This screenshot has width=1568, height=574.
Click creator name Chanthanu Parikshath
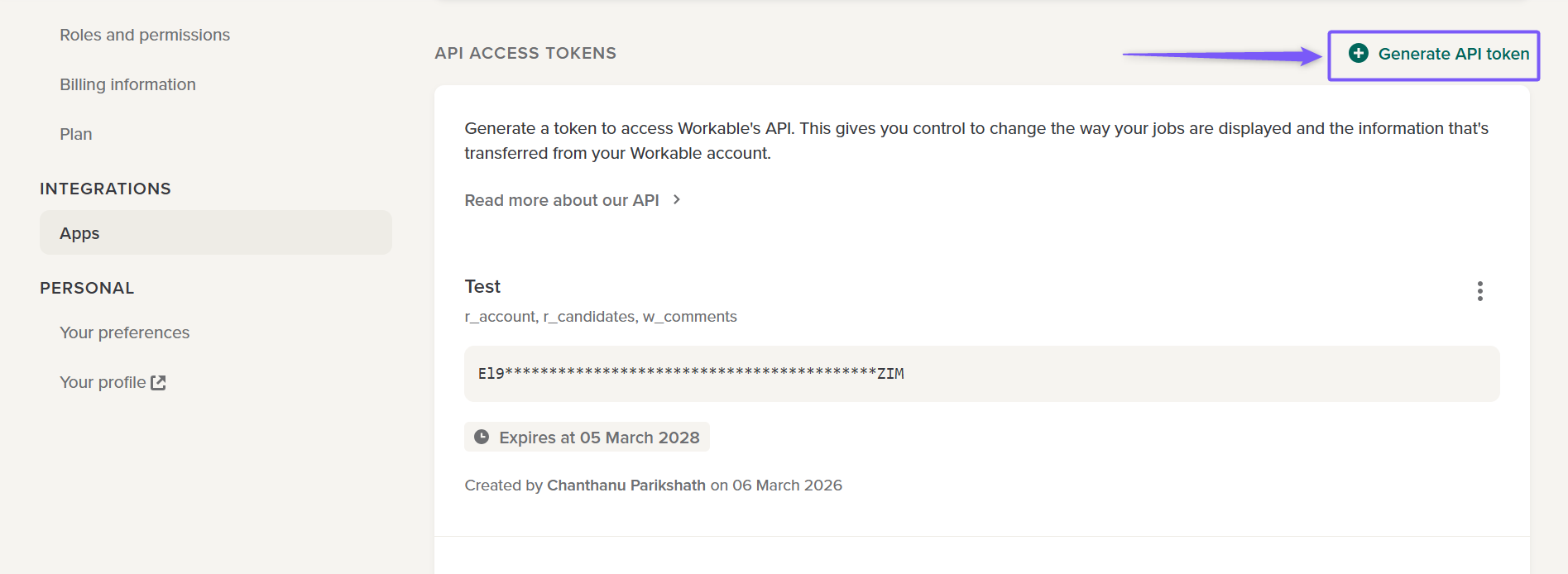tap(626, 486)
